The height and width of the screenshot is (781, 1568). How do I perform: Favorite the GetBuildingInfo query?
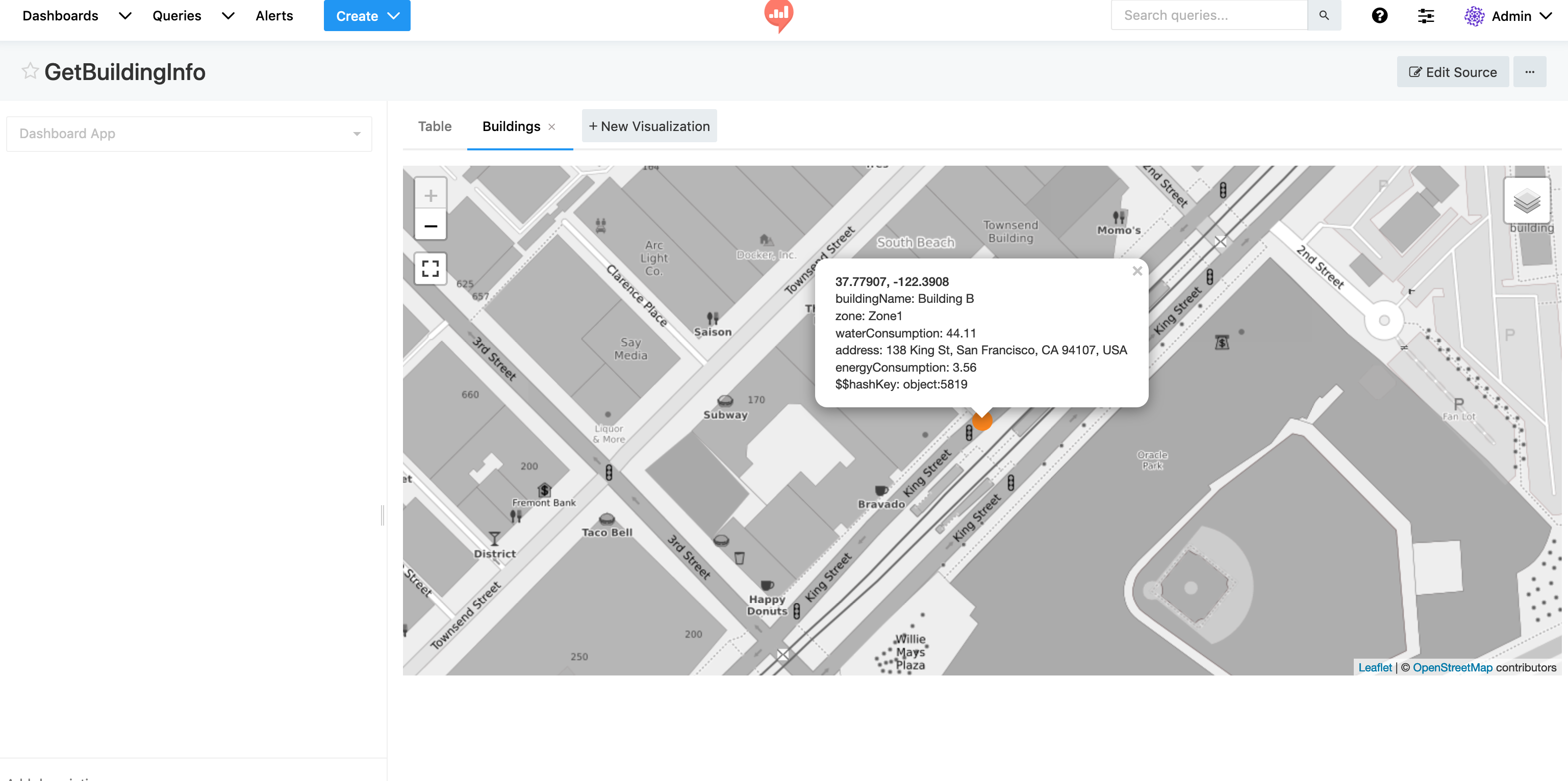coord(29,70)
